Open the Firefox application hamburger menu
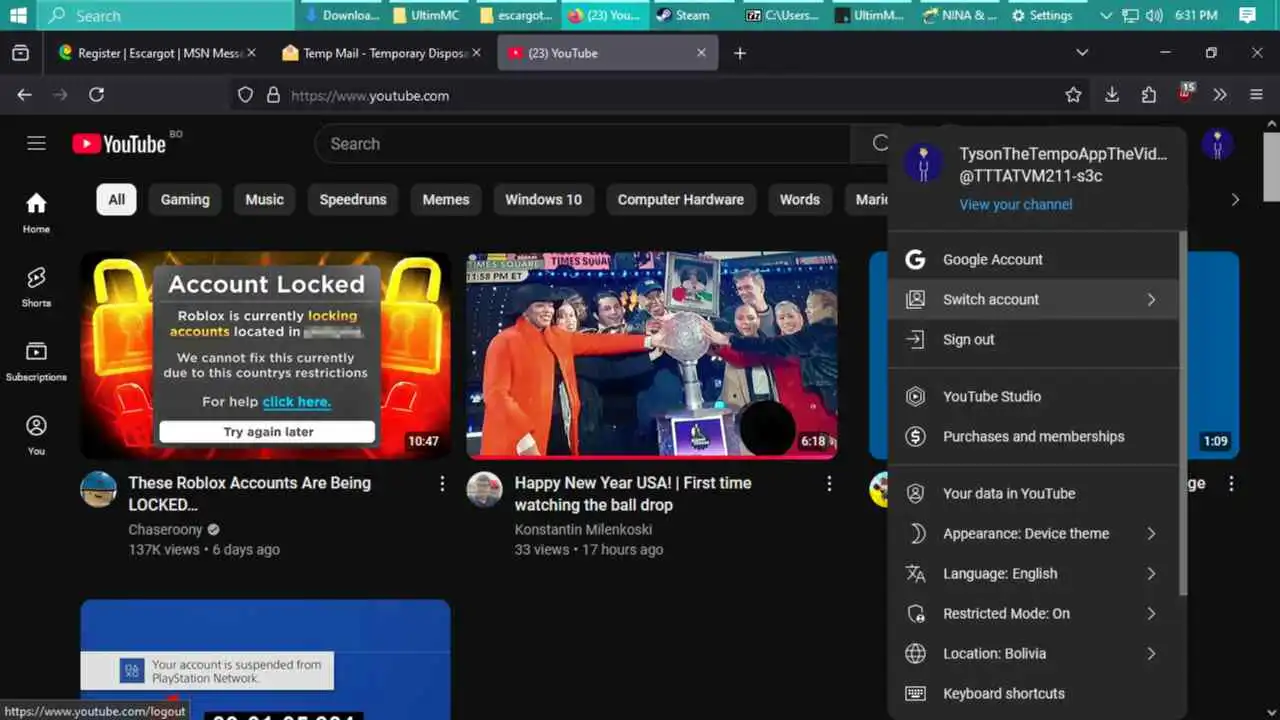1280x720 pixels. 1257,95
